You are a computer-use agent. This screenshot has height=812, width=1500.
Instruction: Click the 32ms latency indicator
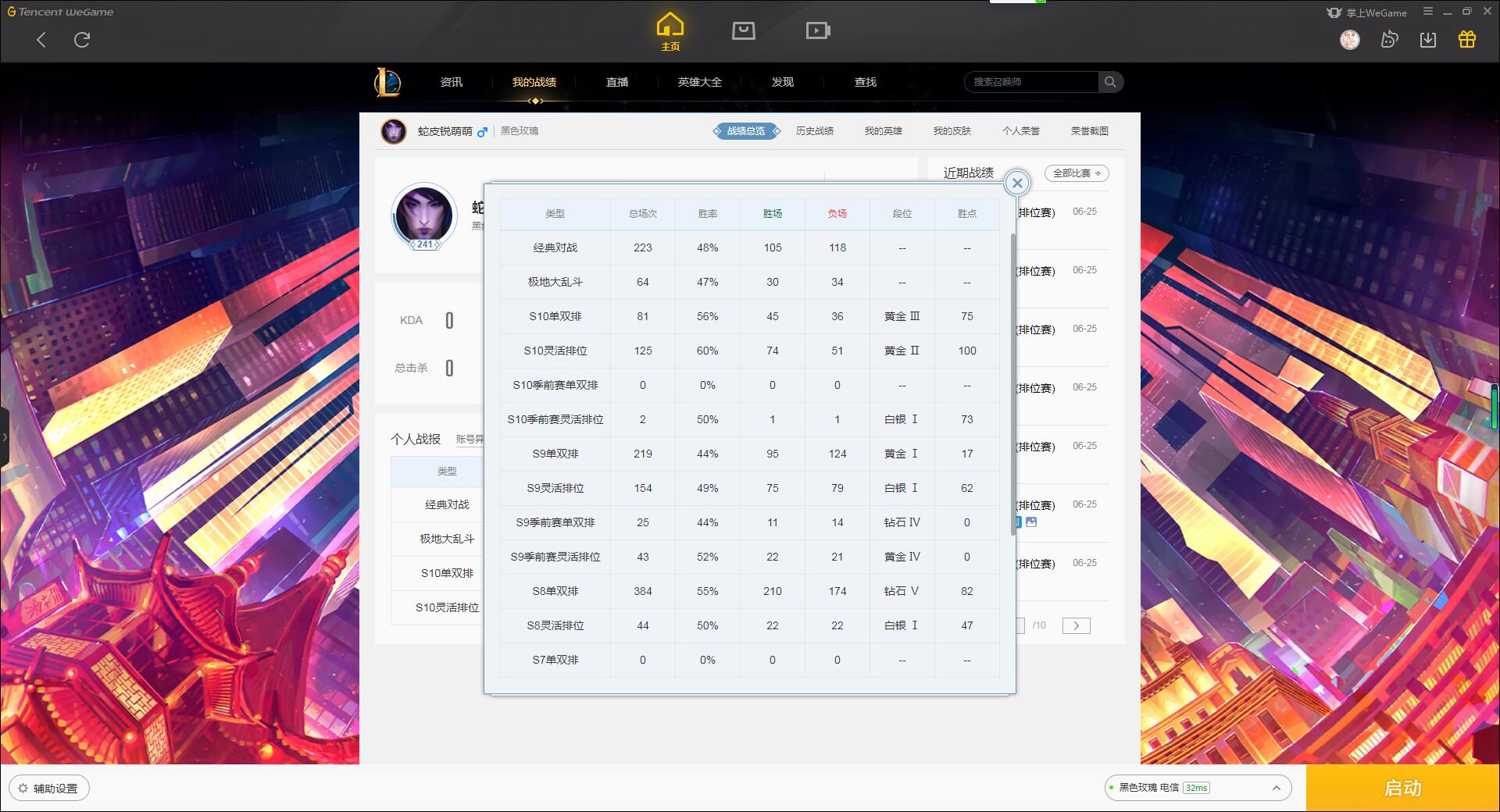click(x=1196, y=788)
